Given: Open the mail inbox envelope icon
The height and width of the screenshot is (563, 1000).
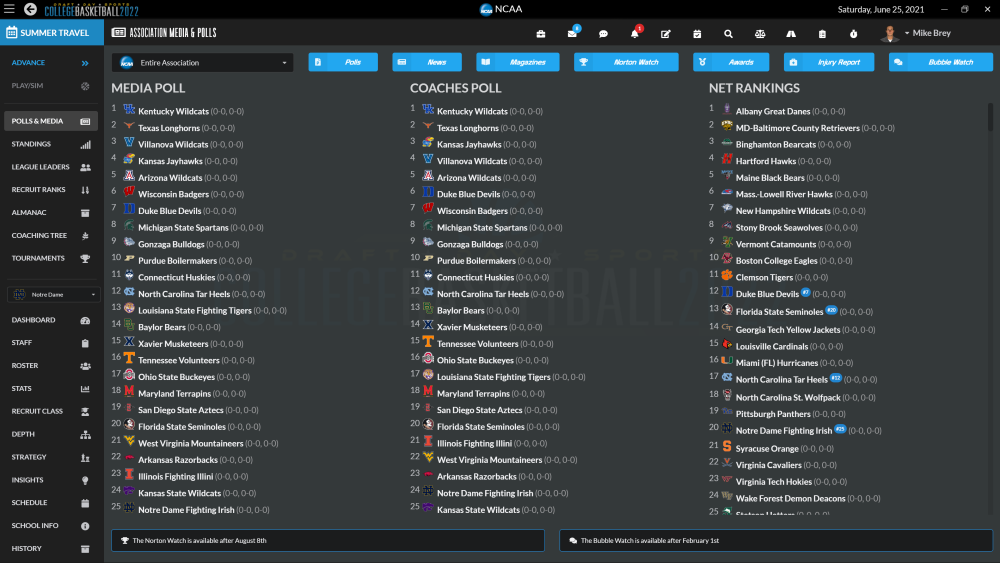Looking at the screenshot, I should (x=572, y=34).
